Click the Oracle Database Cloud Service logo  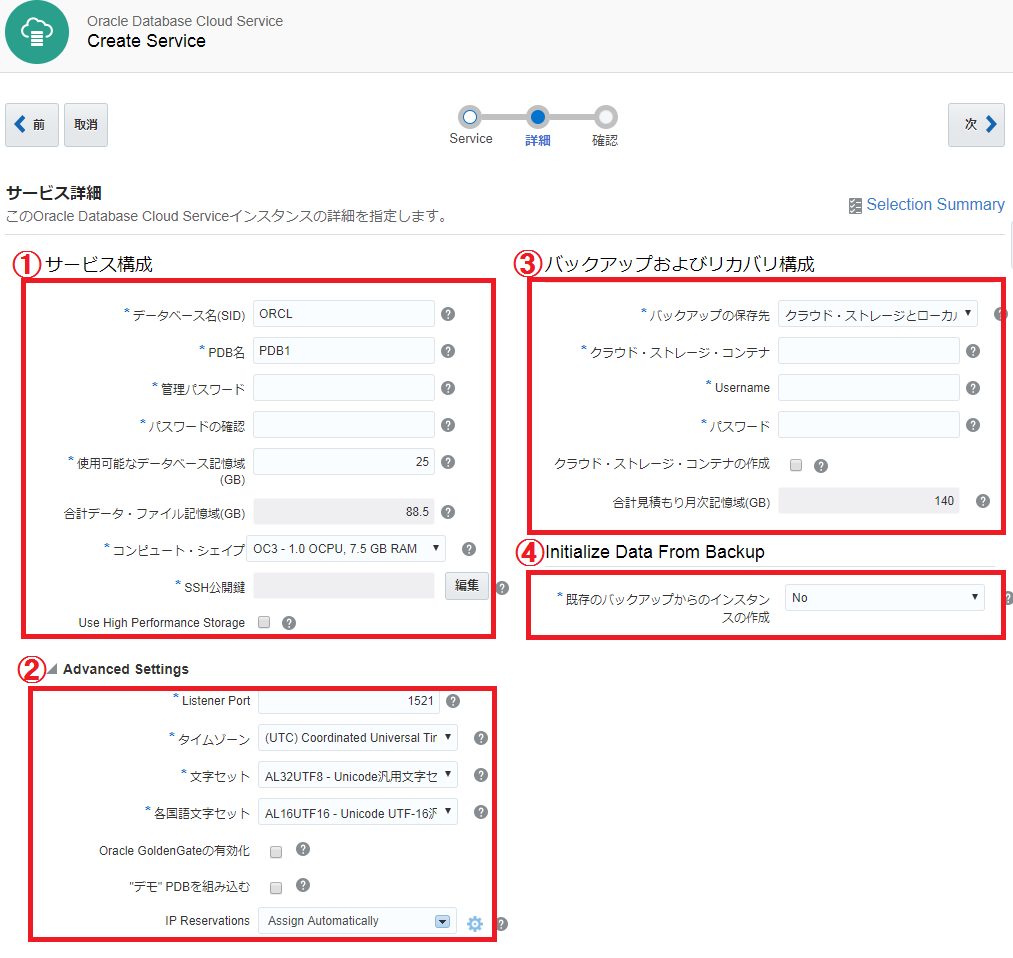tap(37, 32)
